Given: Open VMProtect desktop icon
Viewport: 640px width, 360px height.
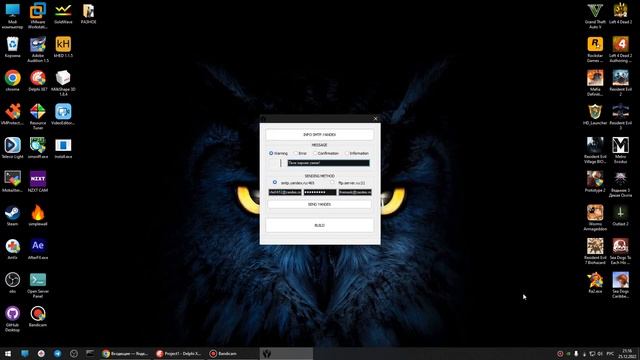Looking at the screenshot, I should 13,114.
